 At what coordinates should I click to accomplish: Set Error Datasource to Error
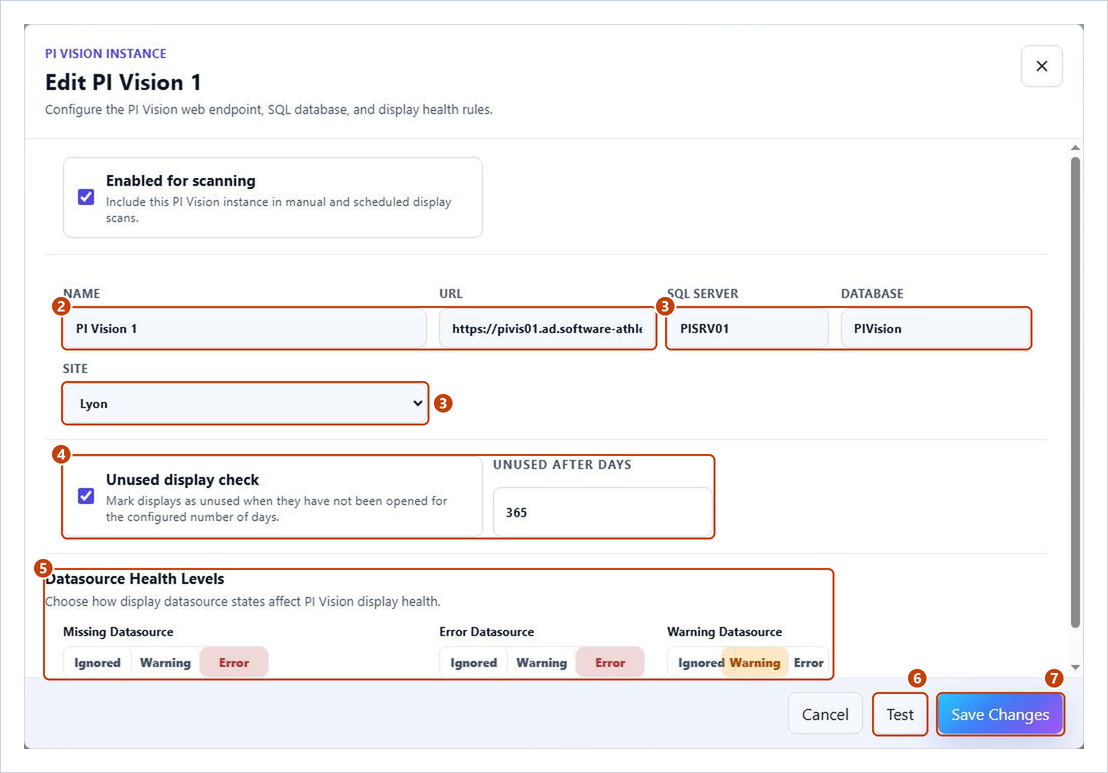[610, 663]
